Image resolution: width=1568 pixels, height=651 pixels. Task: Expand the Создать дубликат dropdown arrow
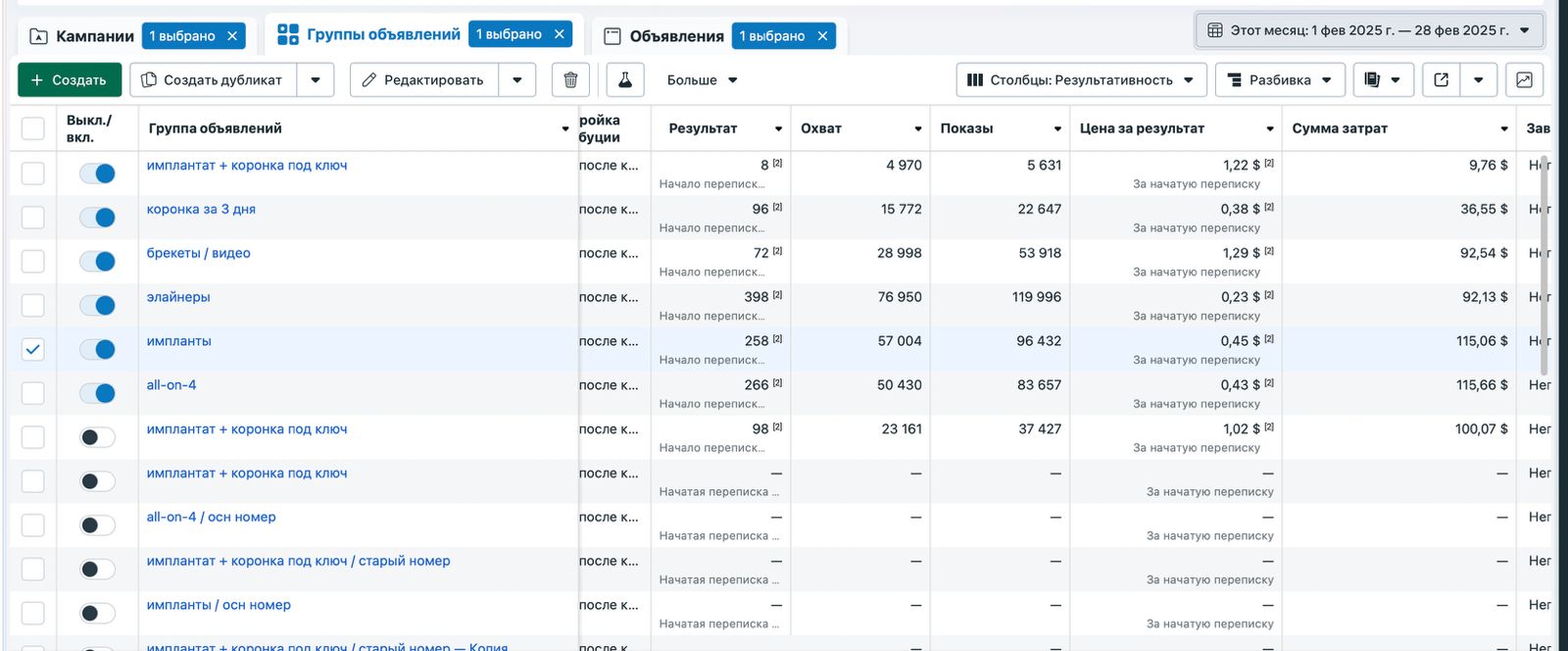point(316,80)
